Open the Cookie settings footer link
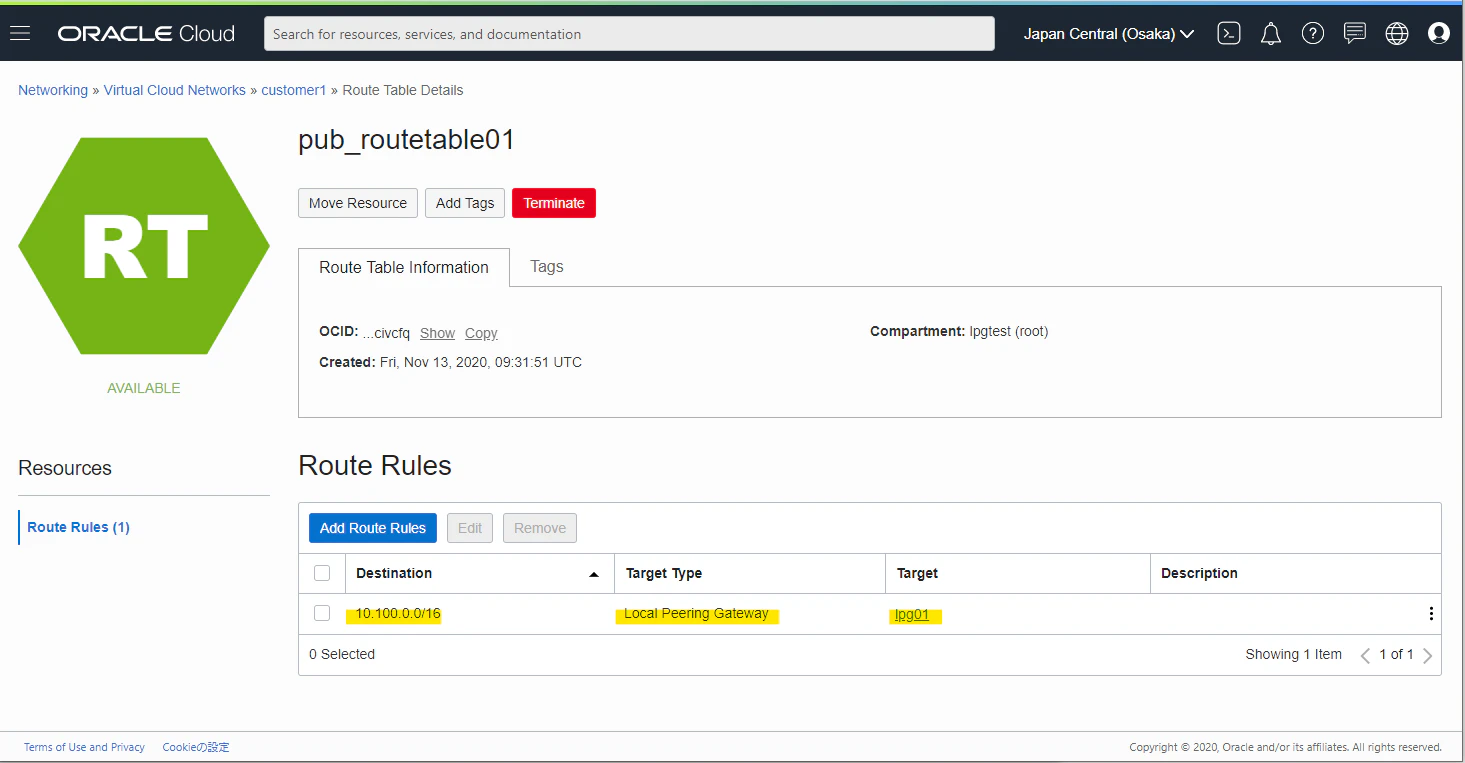This screenshot has height=763, width=1465. [196, 747]
